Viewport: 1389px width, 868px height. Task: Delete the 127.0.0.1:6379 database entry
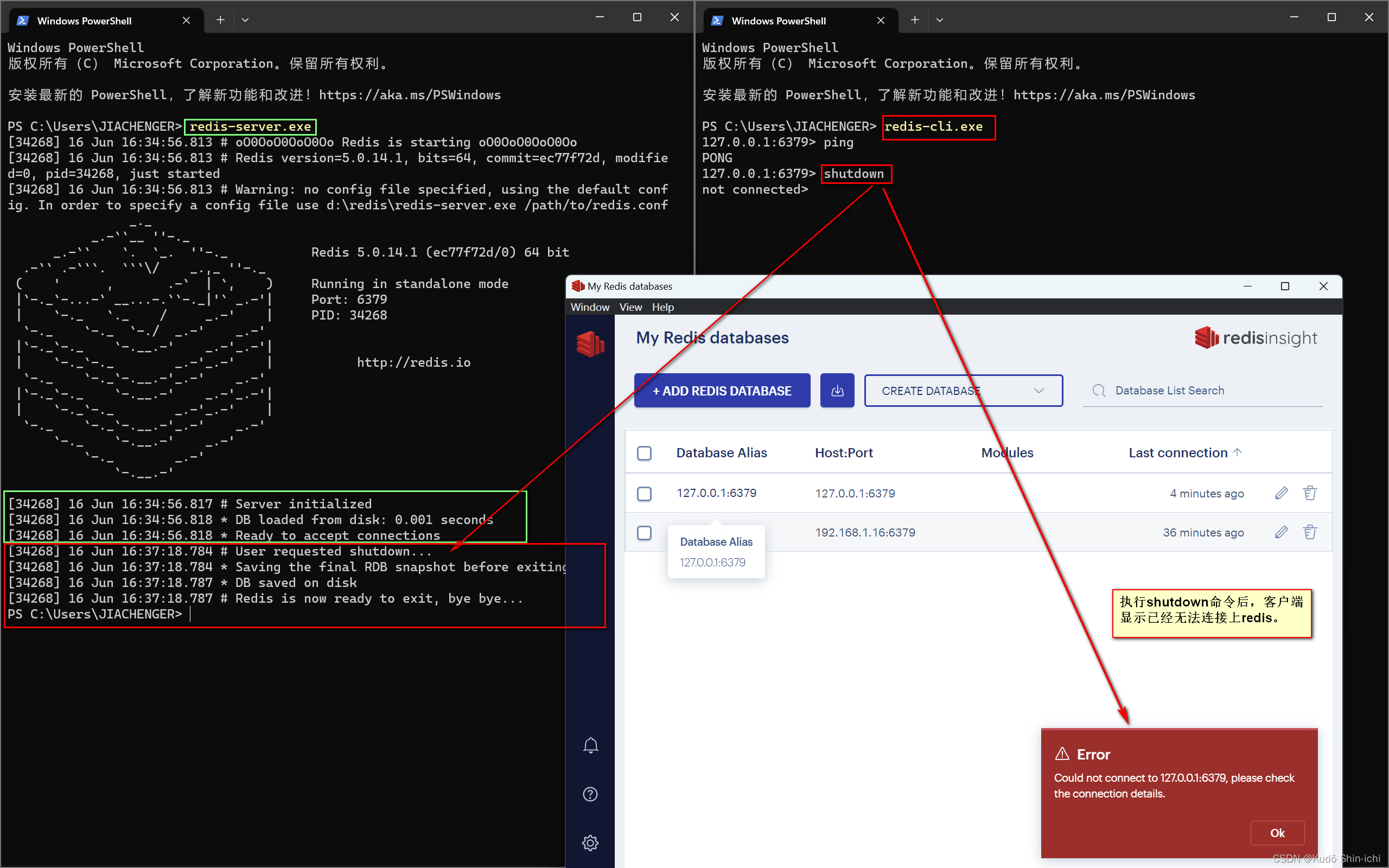coord(1310,493)
